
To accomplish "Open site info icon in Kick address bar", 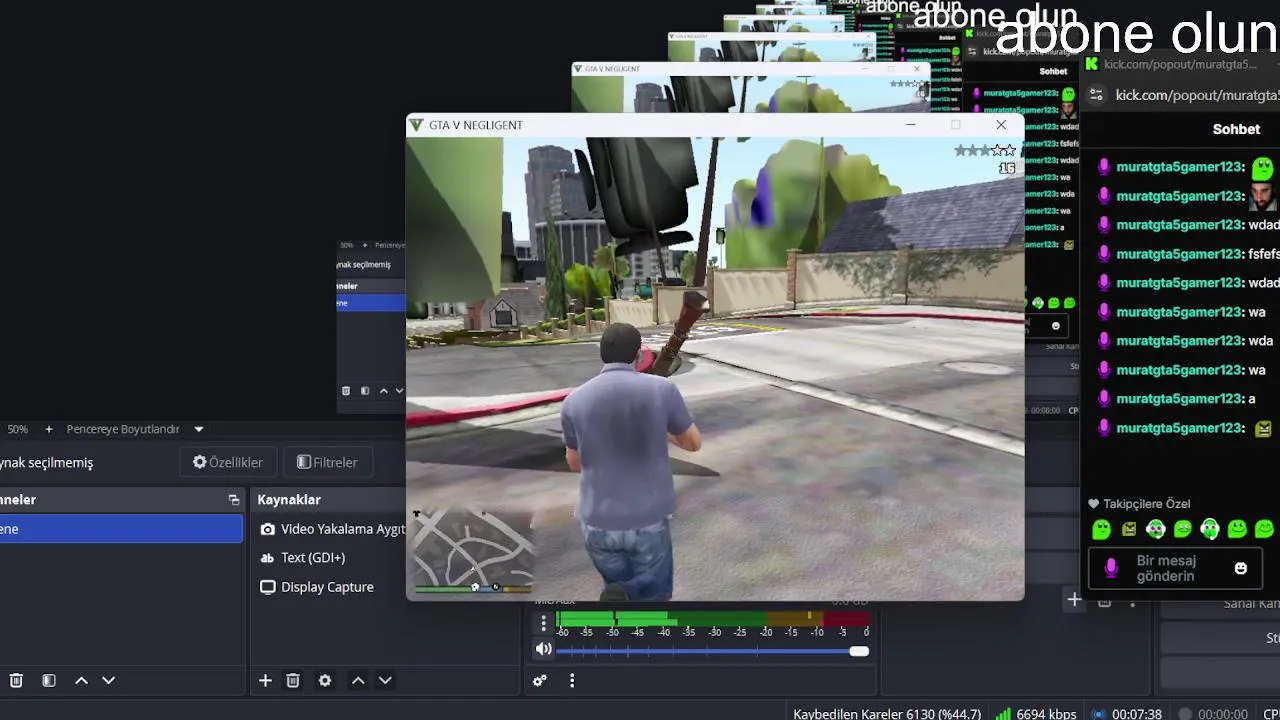I will click(x=1097, y=95).
